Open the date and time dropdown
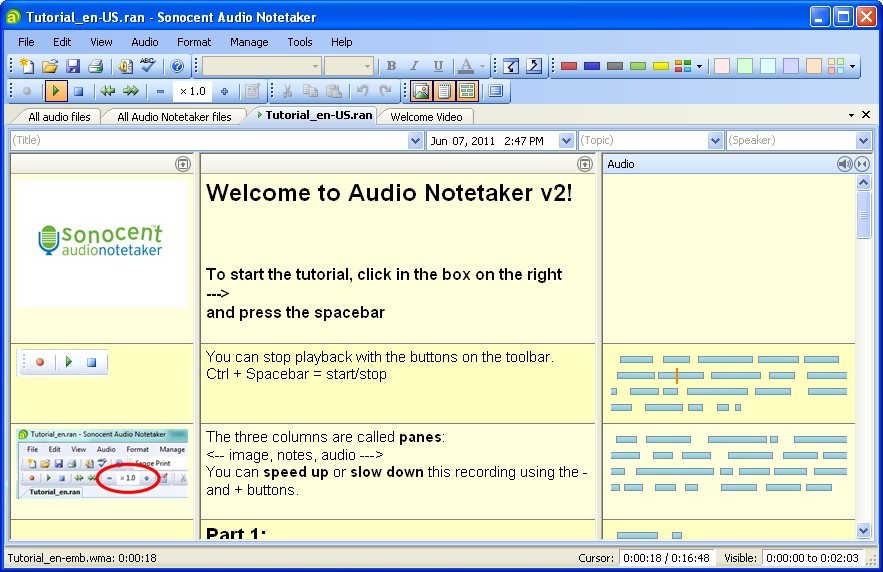Screen dimensions: 883x572 point(566,140)
